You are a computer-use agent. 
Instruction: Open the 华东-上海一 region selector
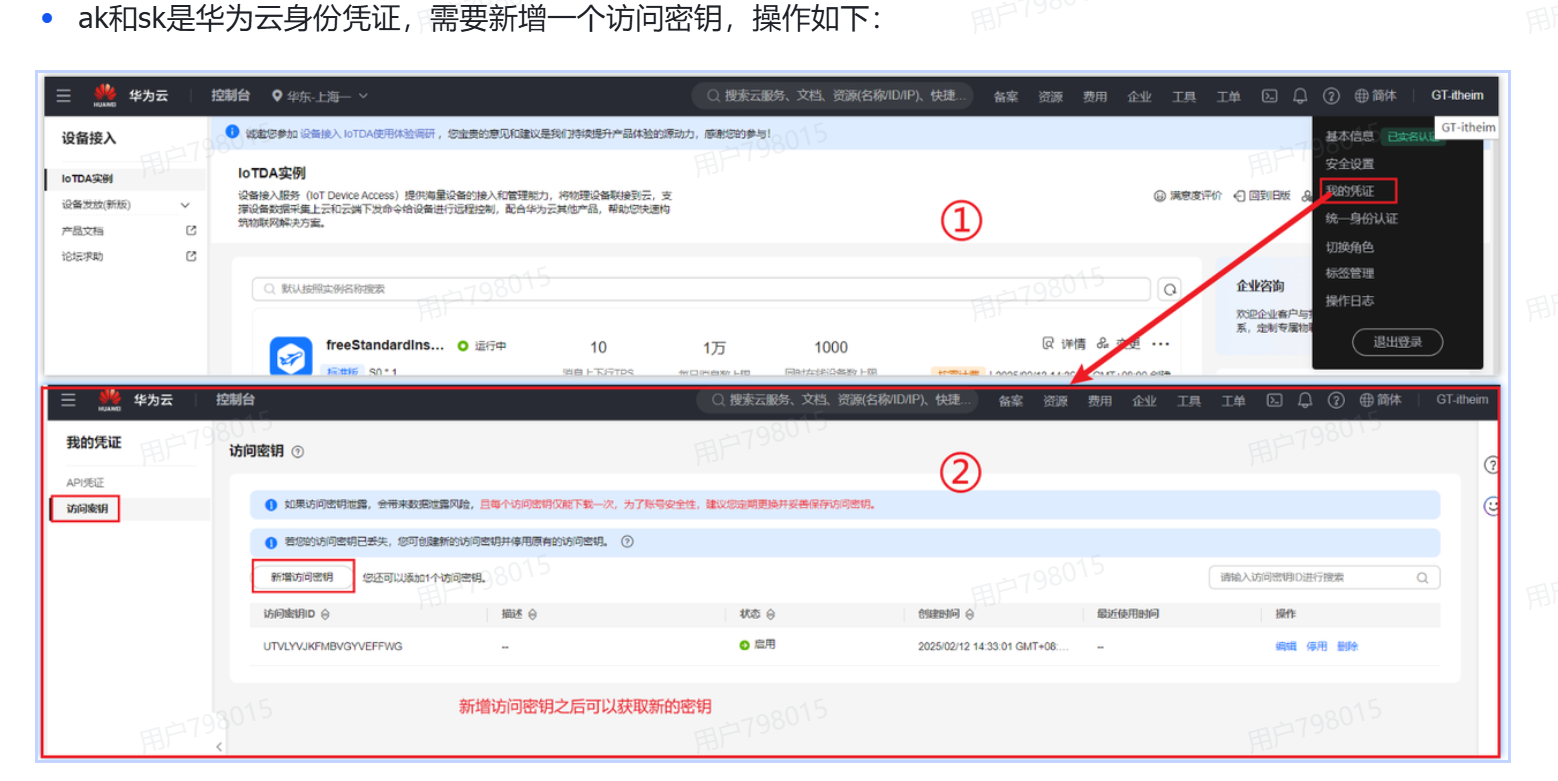pos(320,96)
